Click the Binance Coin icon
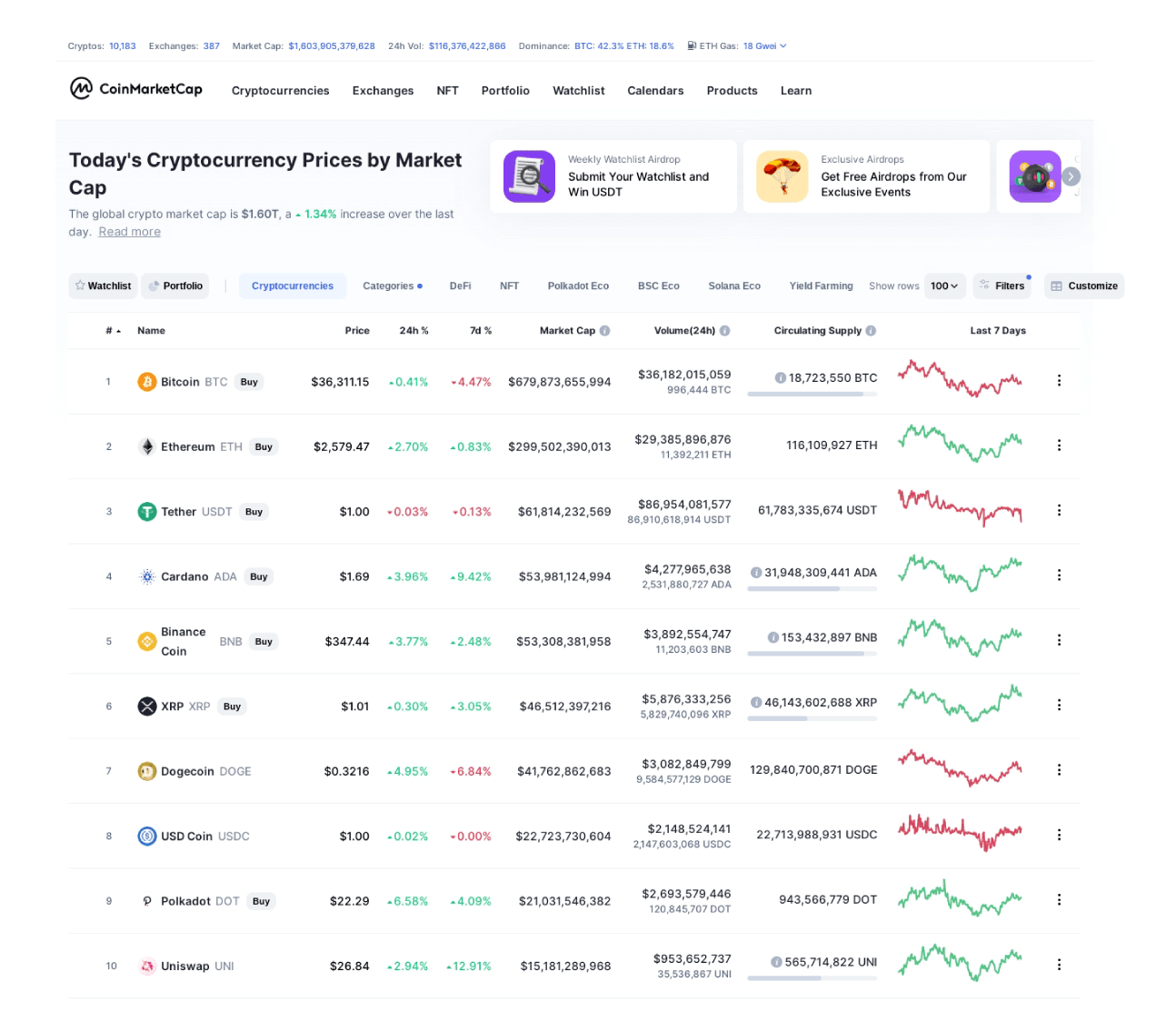 click(x=146, y=641)
